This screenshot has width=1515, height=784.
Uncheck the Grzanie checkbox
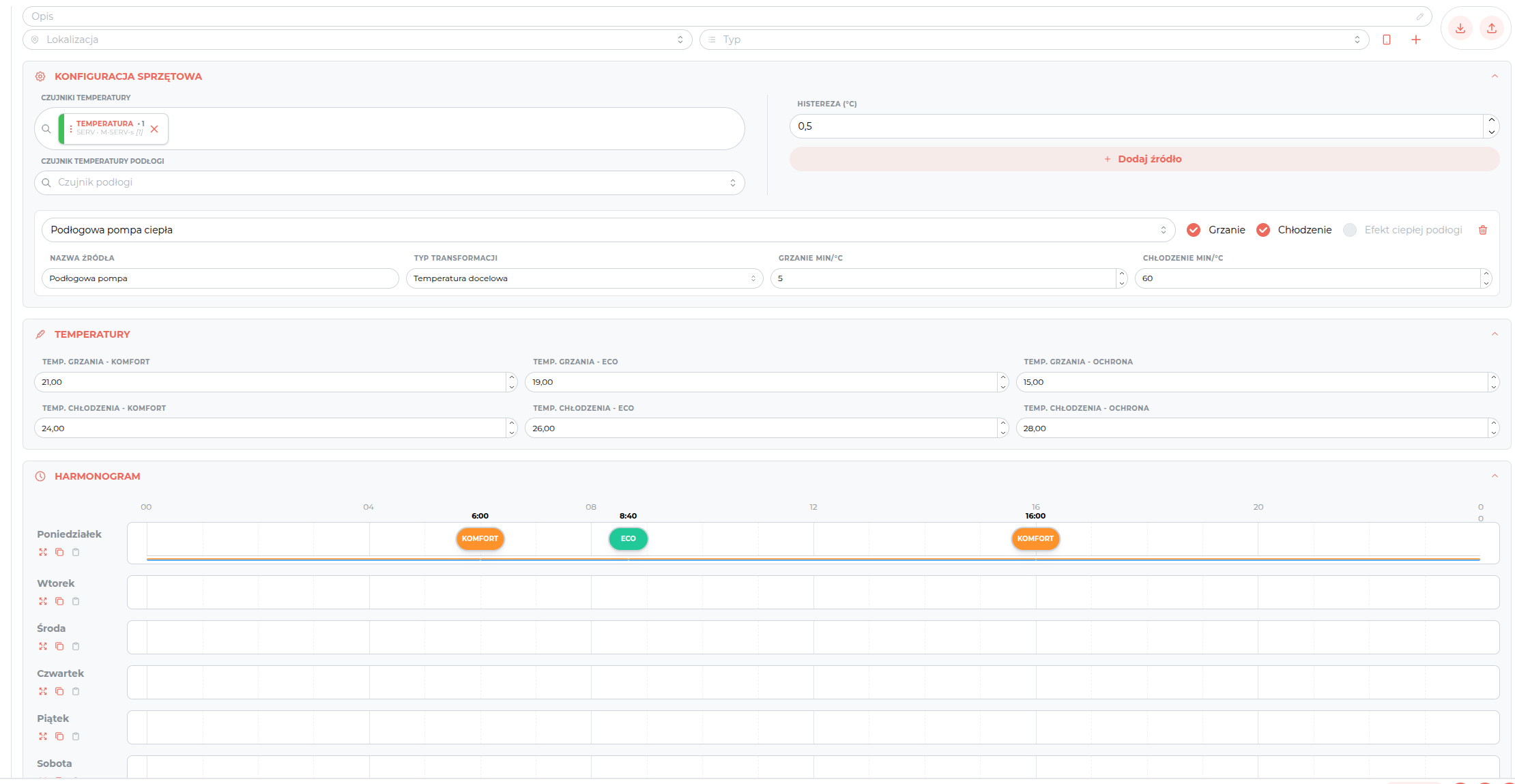pyautogui.click(x=1194, y=230)
